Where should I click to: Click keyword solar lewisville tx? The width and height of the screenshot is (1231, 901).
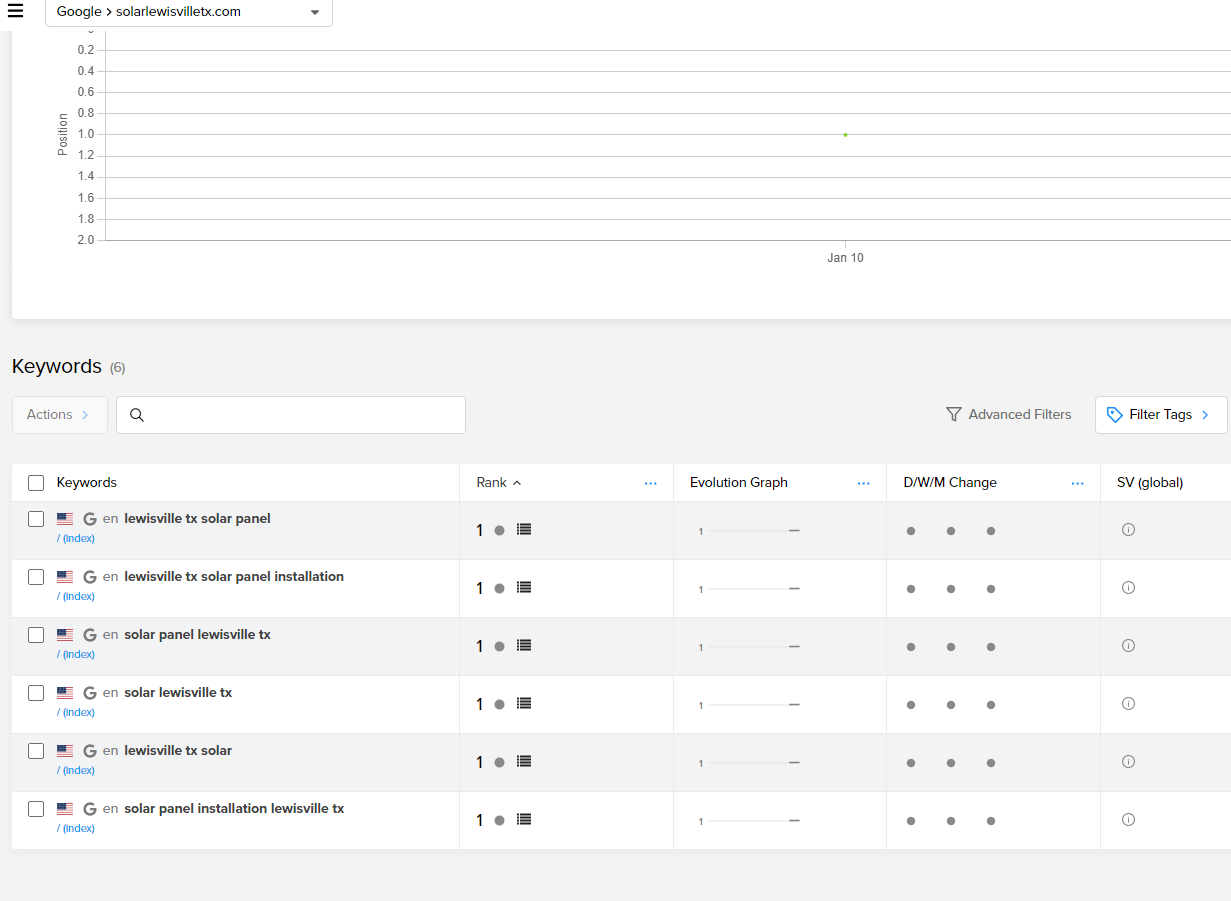coord(178,693)
